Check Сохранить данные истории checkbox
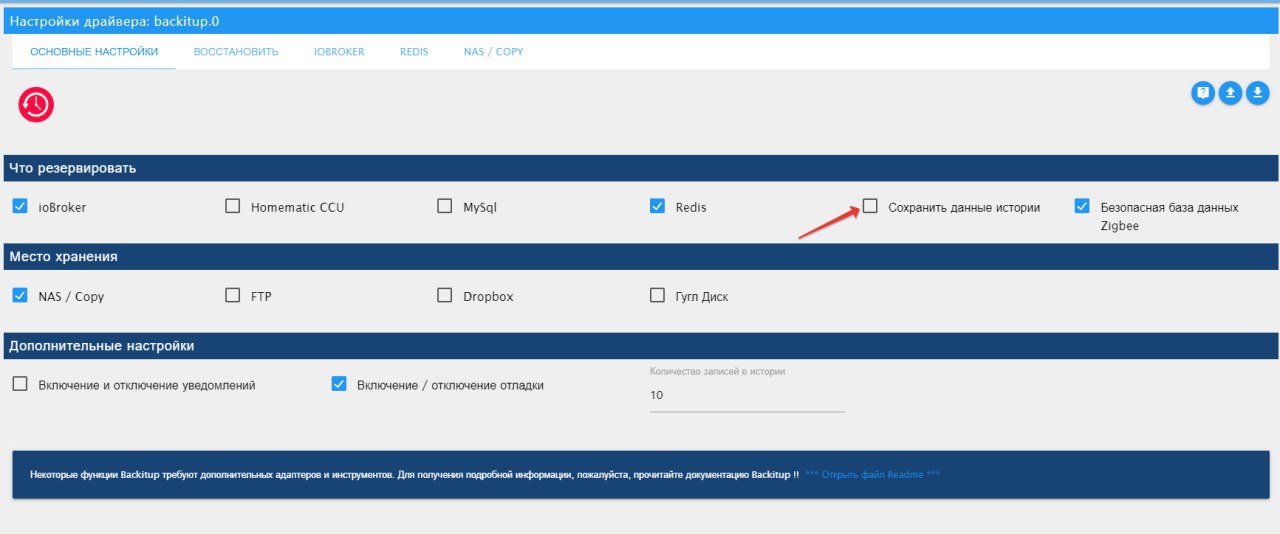Image resolution: width=1280 pixels, height=534 pixels. coord(870,206)
